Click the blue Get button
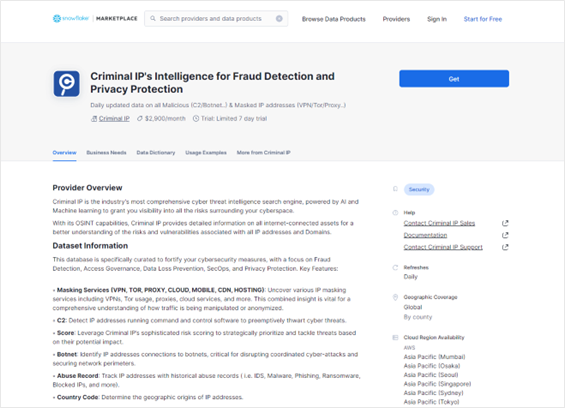This screenshot has width=565, height=408. 454,79
